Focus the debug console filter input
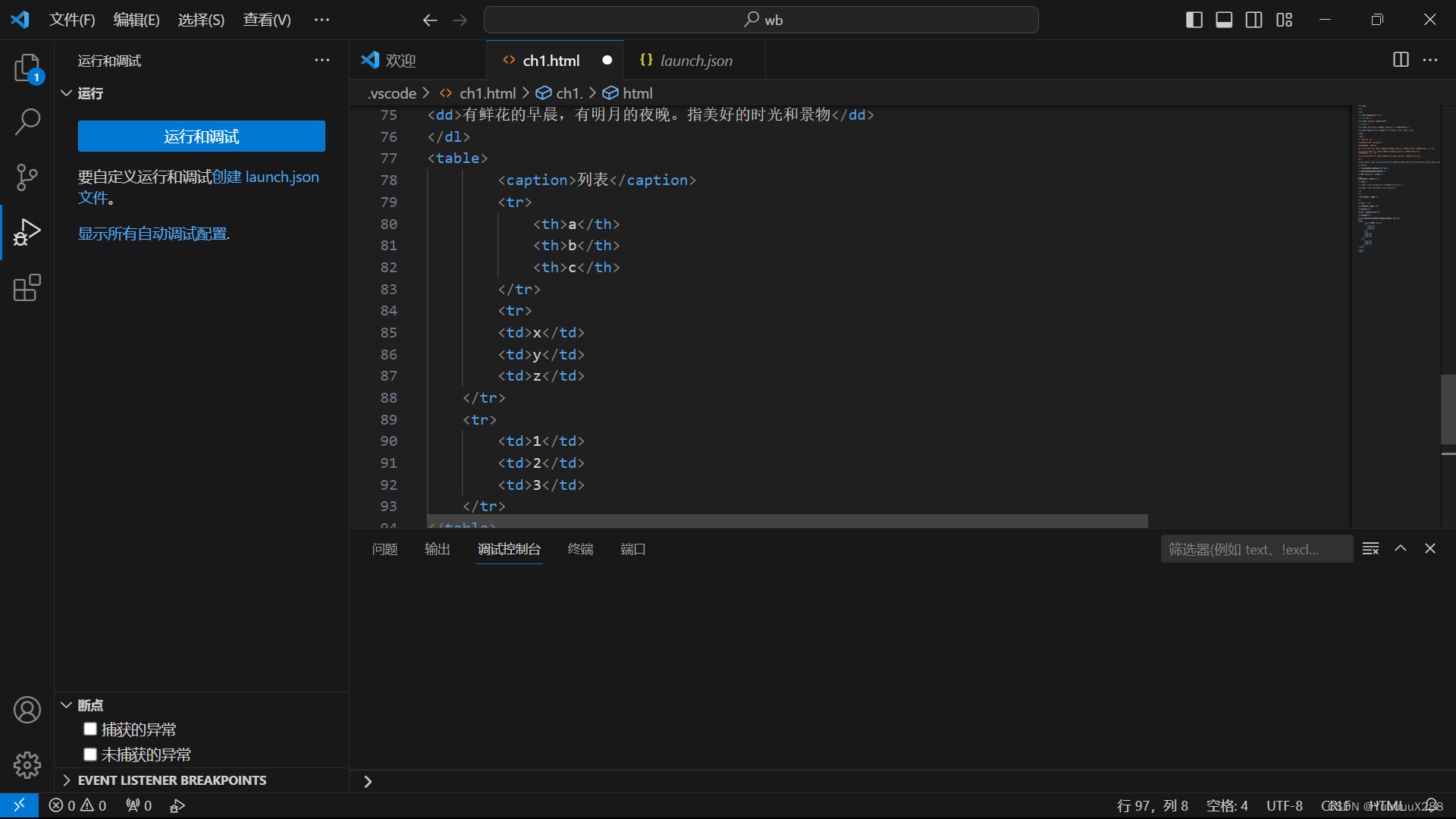Image resolution: width=1456 pixels, height=819 pixels. click(1255, 549)
